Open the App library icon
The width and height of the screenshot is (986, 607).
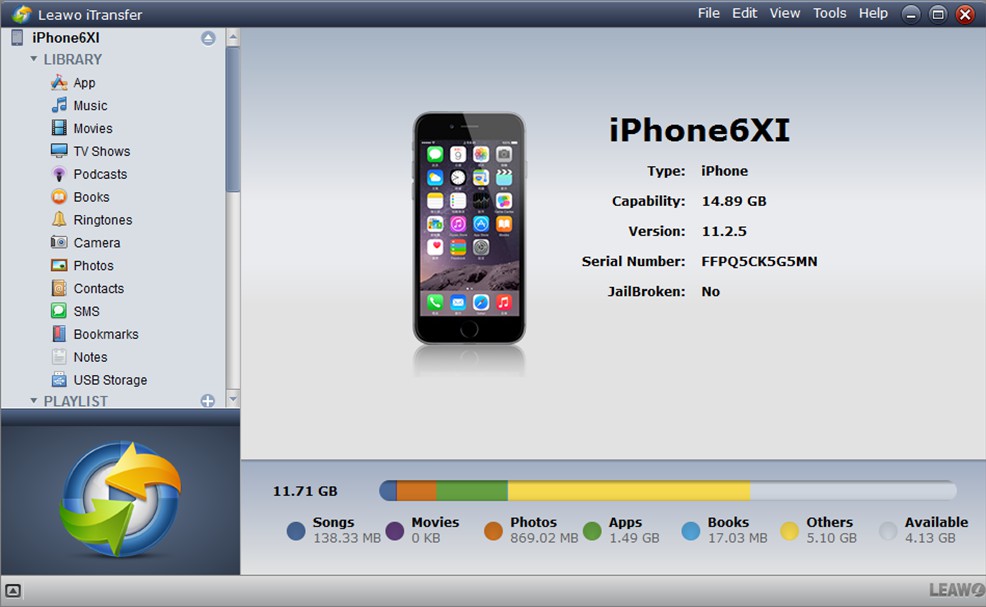[59, 82]
